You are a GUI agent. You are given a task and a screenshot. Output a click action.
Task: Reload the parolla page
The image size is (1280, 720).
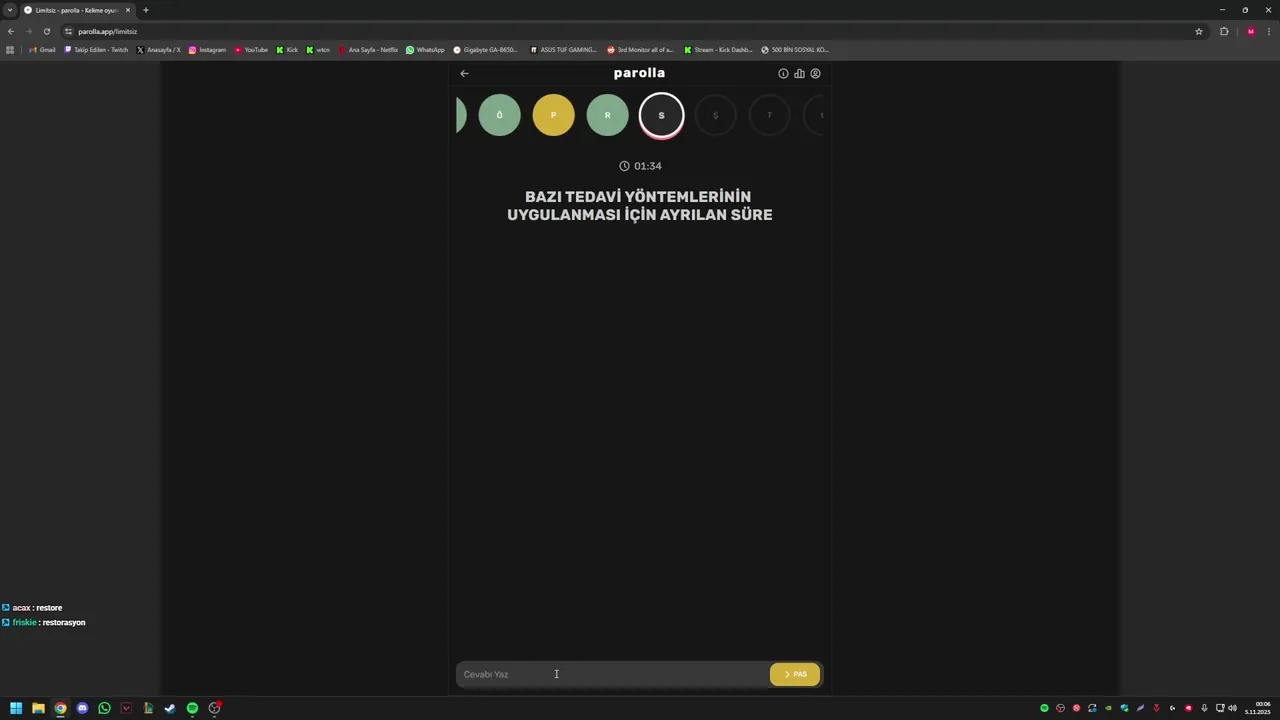[x=46, y=31]
